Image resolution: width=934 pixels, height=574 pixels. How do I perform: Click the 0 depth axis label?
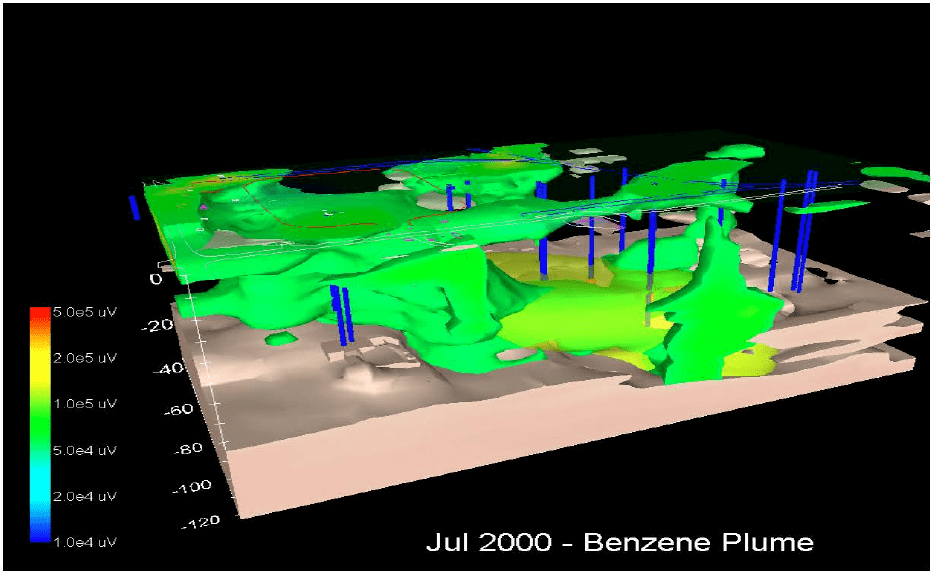(x=155, y=279)
